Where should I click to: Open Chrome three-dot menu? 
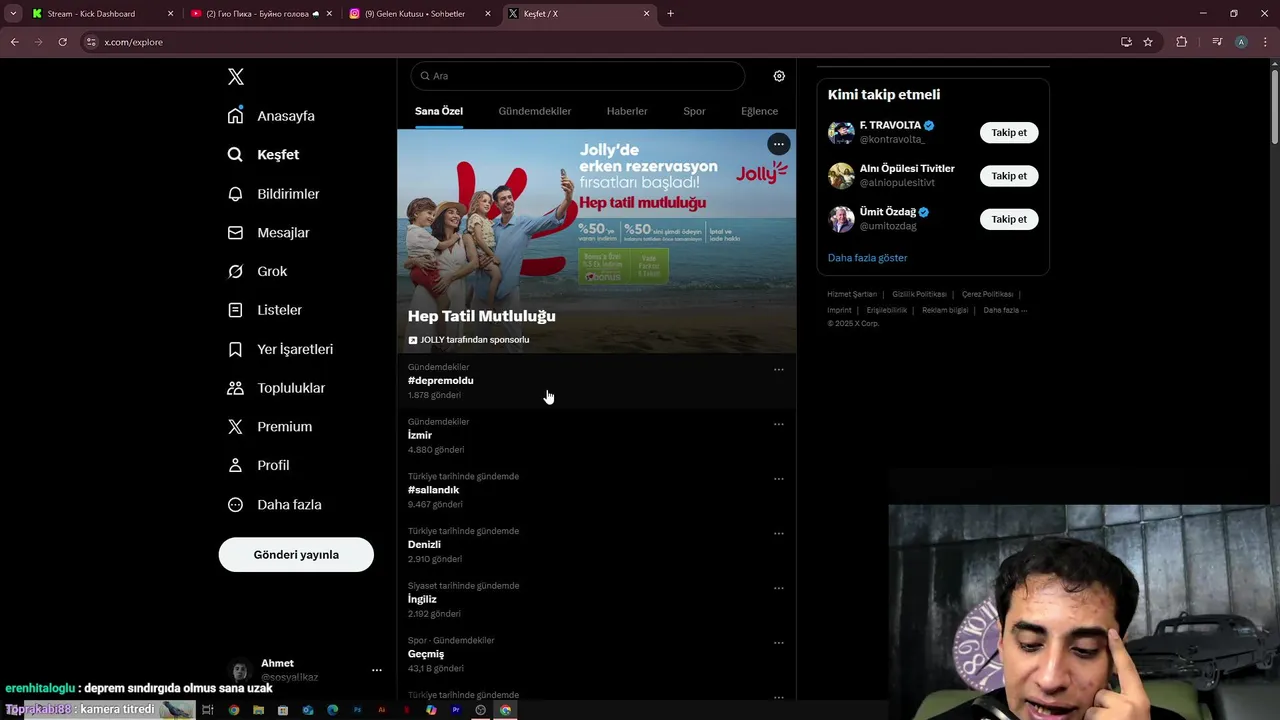tap(1265, 42)
